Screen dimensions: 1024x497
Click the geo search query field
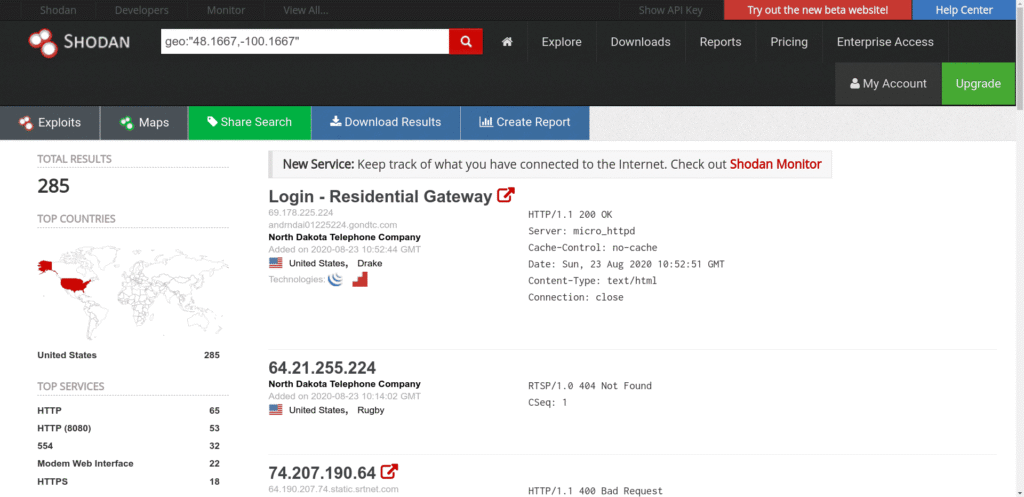305,42
